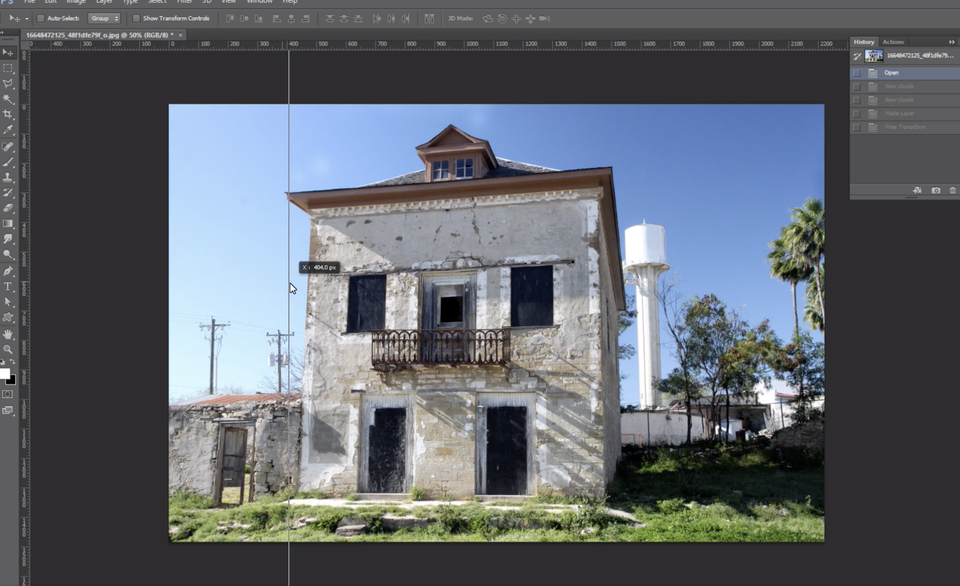Viewport: 960px width, 586px height.
Task: Click the foreground color swatch
Action: coord(4,374)
